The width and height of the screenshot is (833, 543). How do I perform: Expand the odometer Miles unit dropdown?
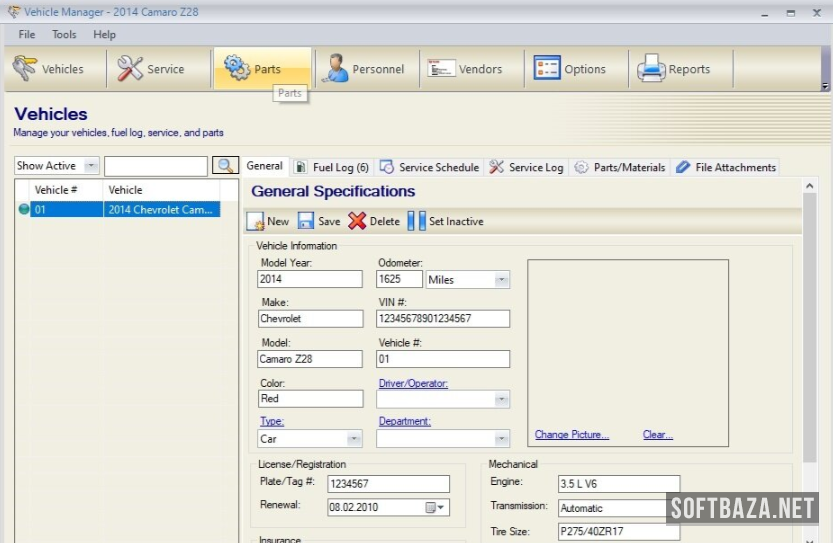[x=501, y=280]
